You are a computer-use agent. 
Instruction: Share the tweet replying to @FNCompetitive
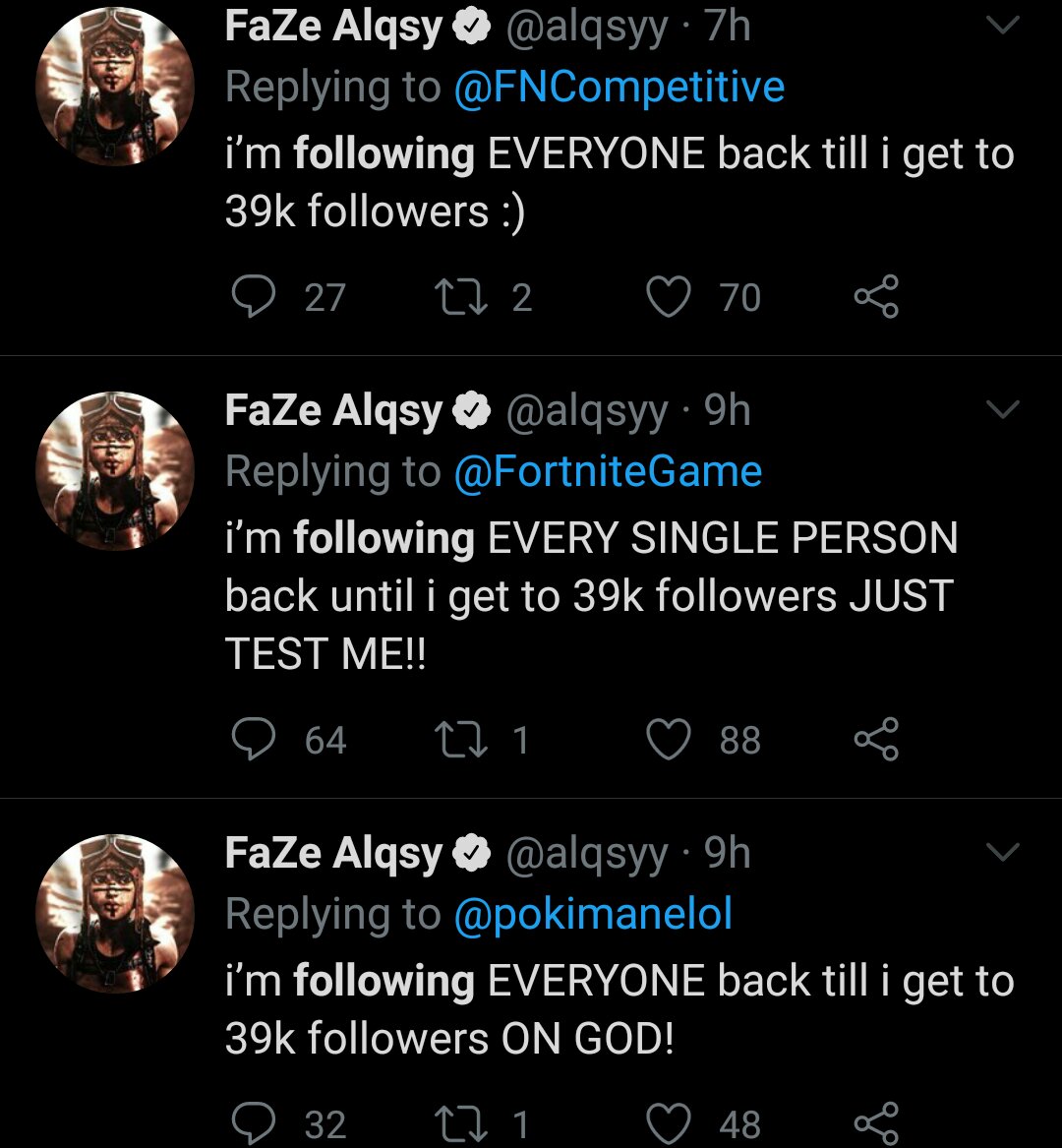(x=875, y=297)
